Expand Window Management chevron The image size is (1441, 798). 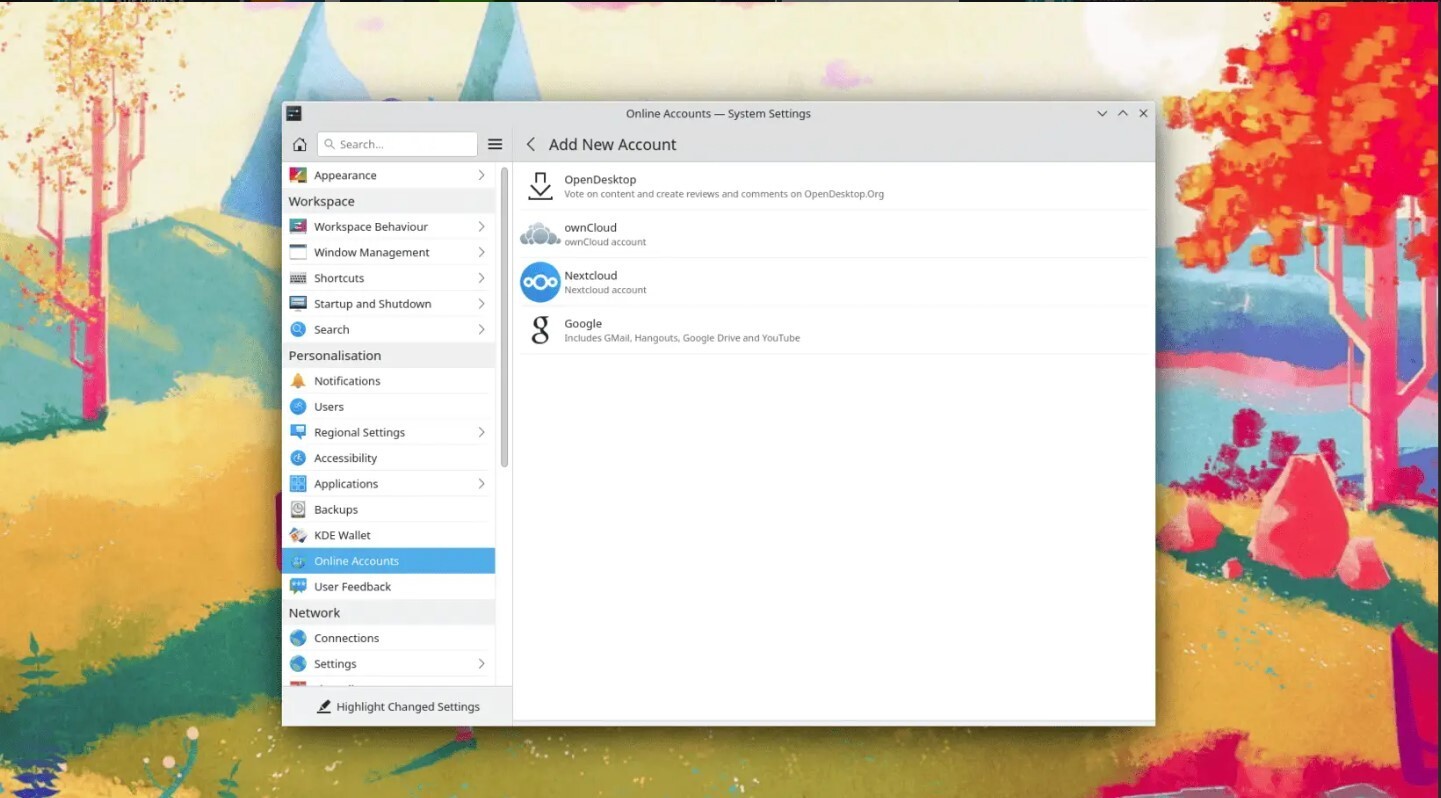(481, 252)
